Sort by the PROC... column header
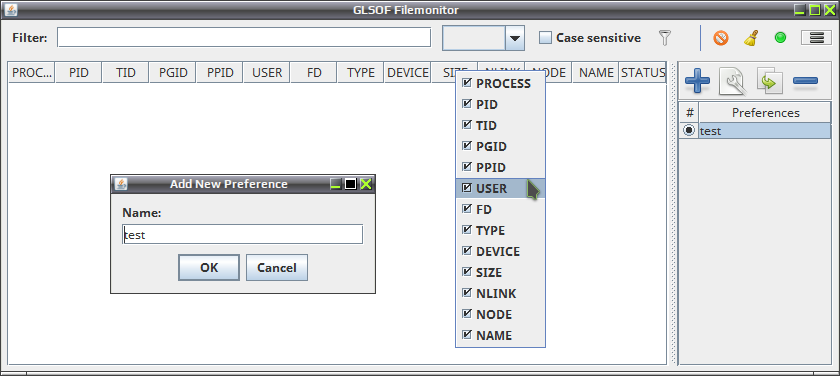This screenshot has width=840, height=376. click(x=32, y=73)
